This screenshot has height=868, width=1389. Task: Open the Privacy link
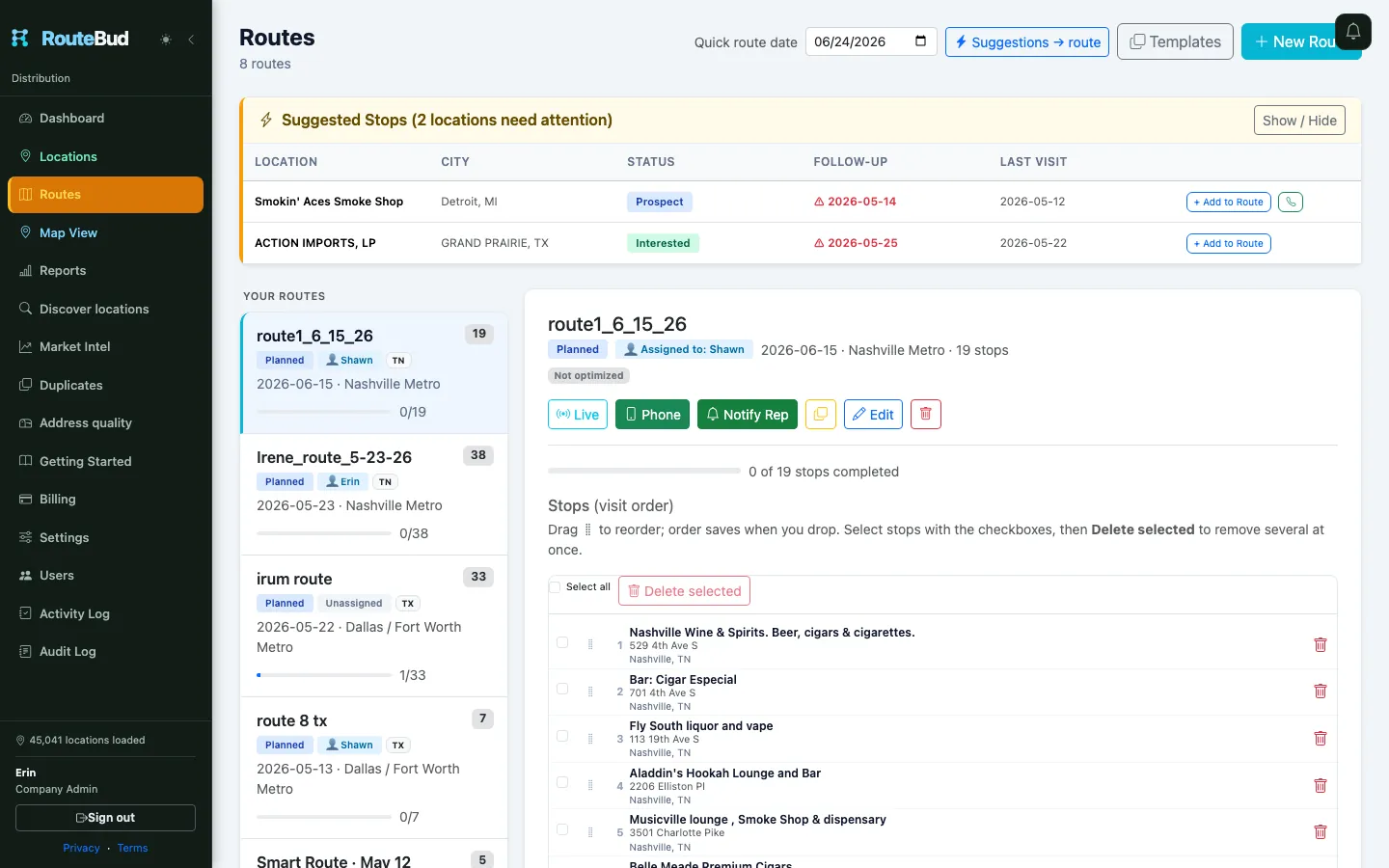point(81,848)
